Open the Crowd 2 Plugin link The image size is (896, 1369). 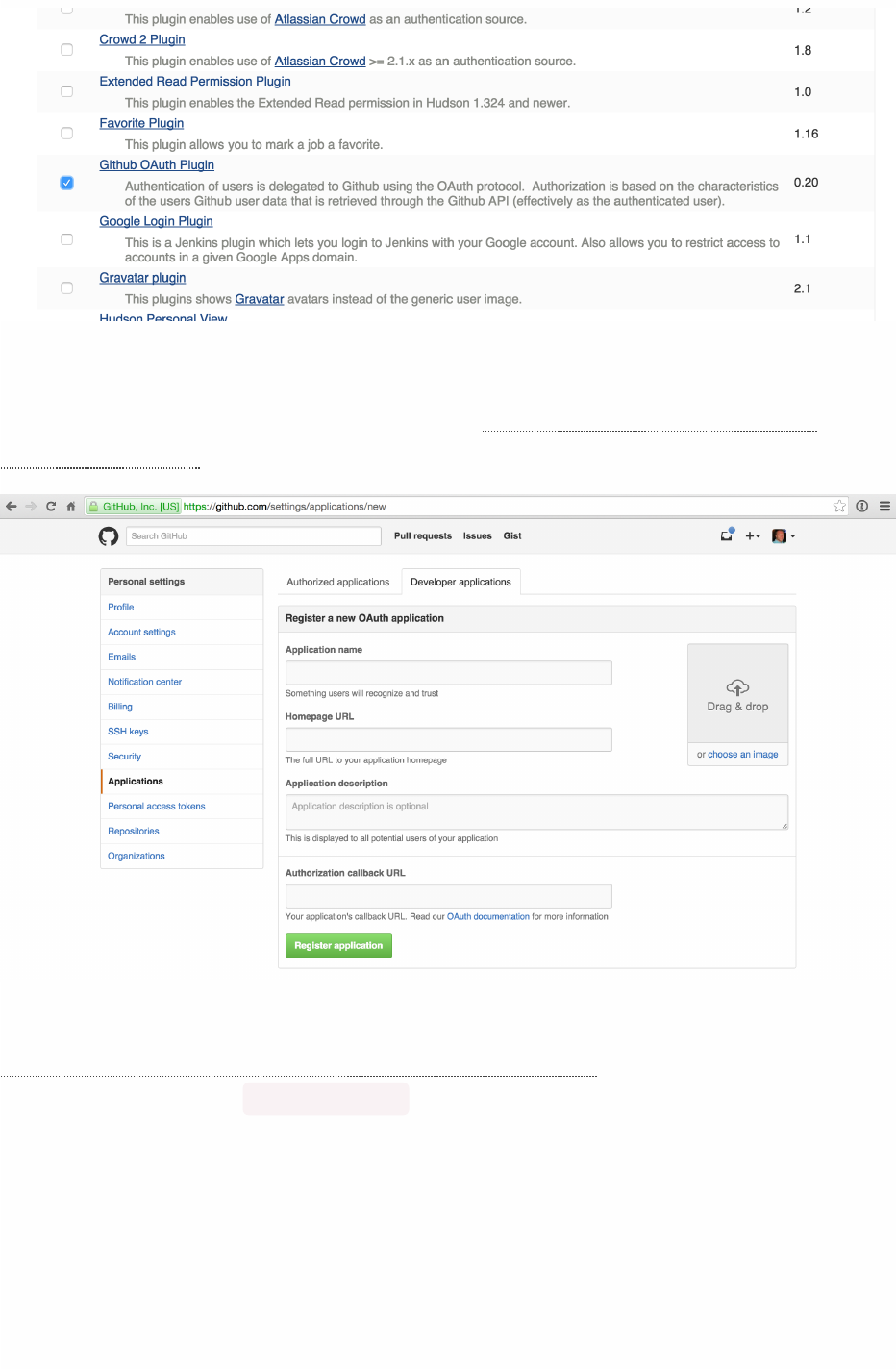(x=142, y=39)
